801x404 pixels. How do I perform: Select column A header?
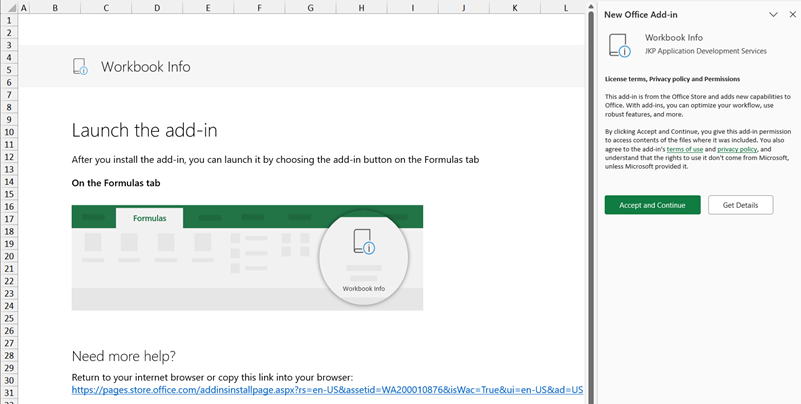tap(23, 8)
